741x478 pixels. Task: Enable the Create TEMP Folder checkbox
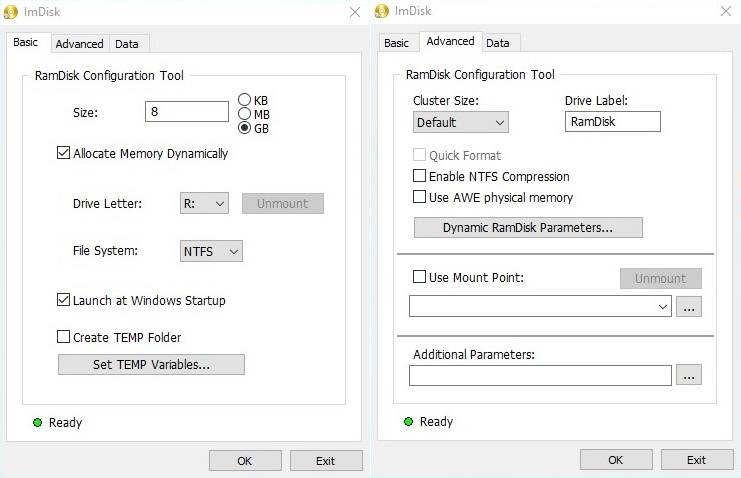pyautogui.click(x=63, y=337)
